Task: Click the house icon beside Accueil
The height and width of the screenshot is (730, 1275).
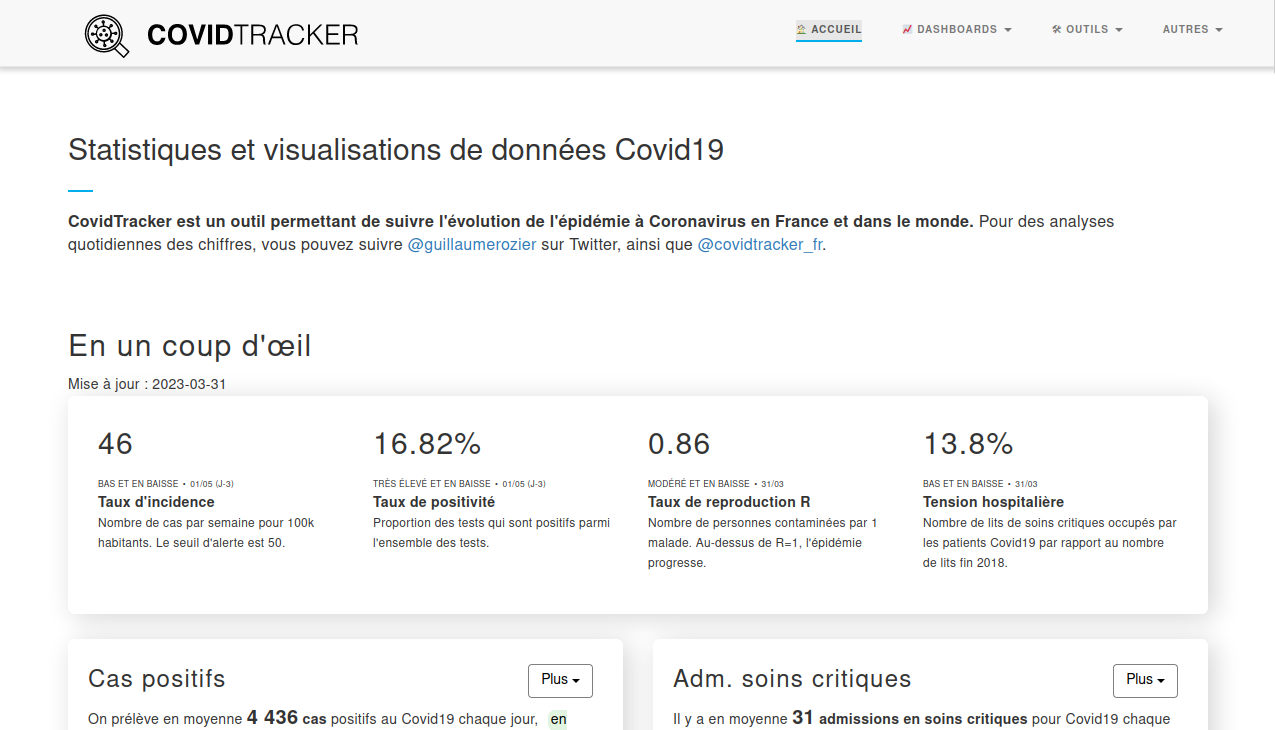Action: [x=801, y=30]
